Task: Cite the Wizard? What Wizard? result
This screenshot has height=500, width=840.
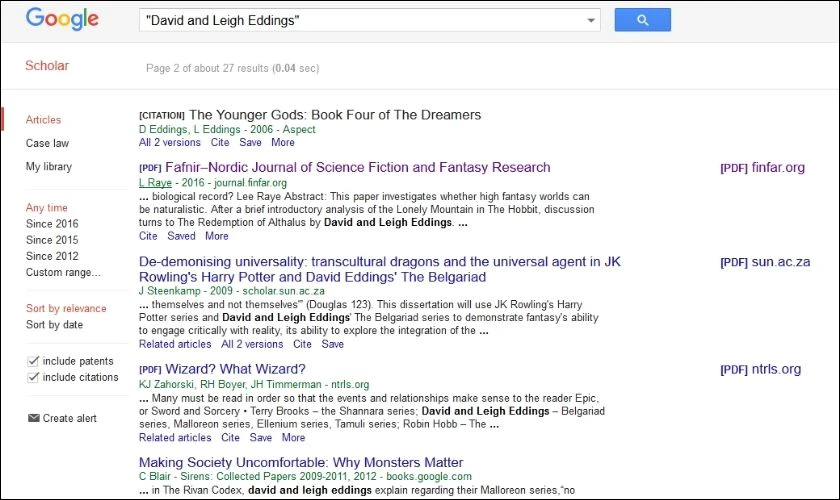Action: 230,437
